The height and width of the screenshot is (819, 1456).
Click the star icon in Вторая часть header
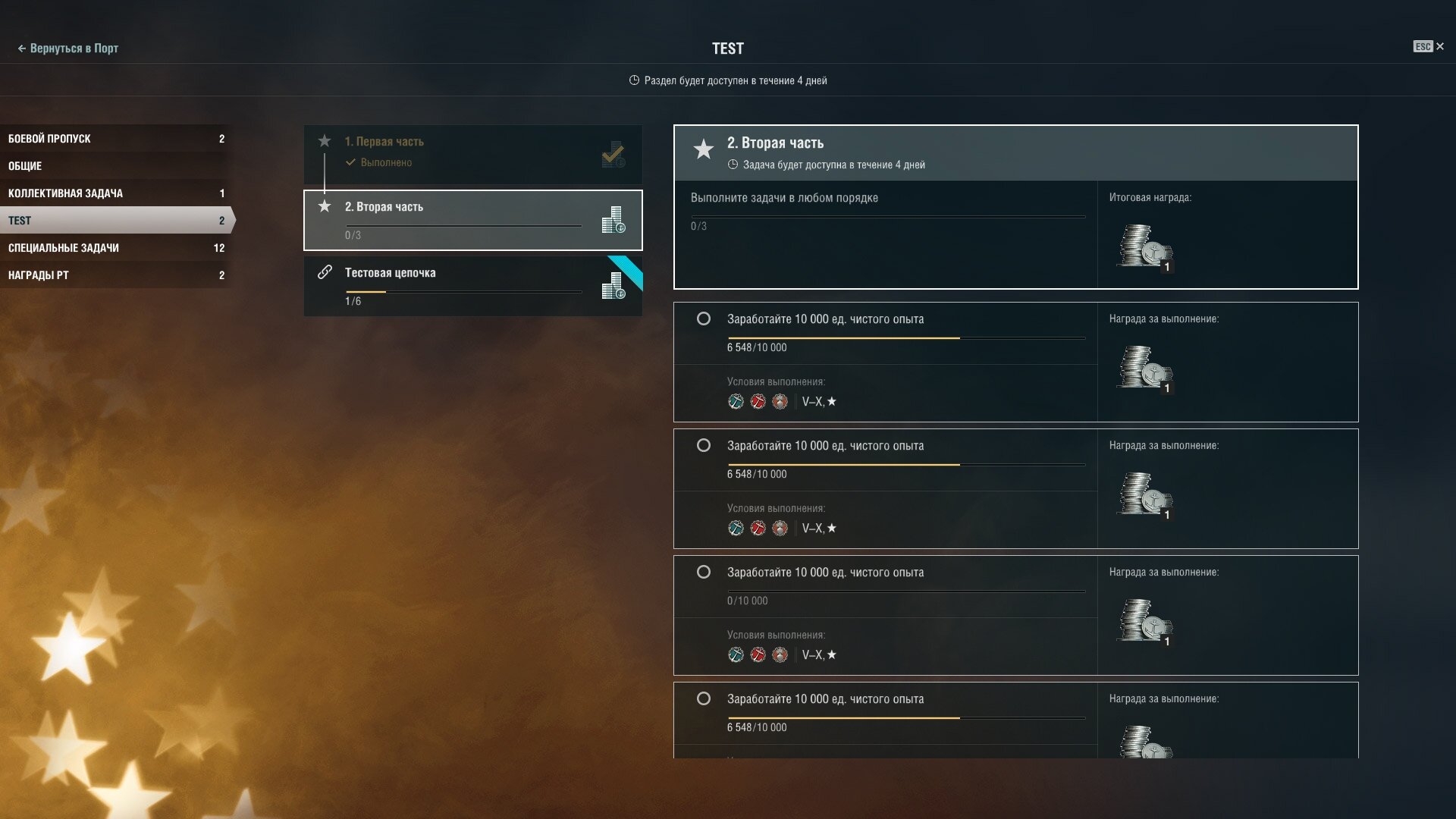point(704,149)
